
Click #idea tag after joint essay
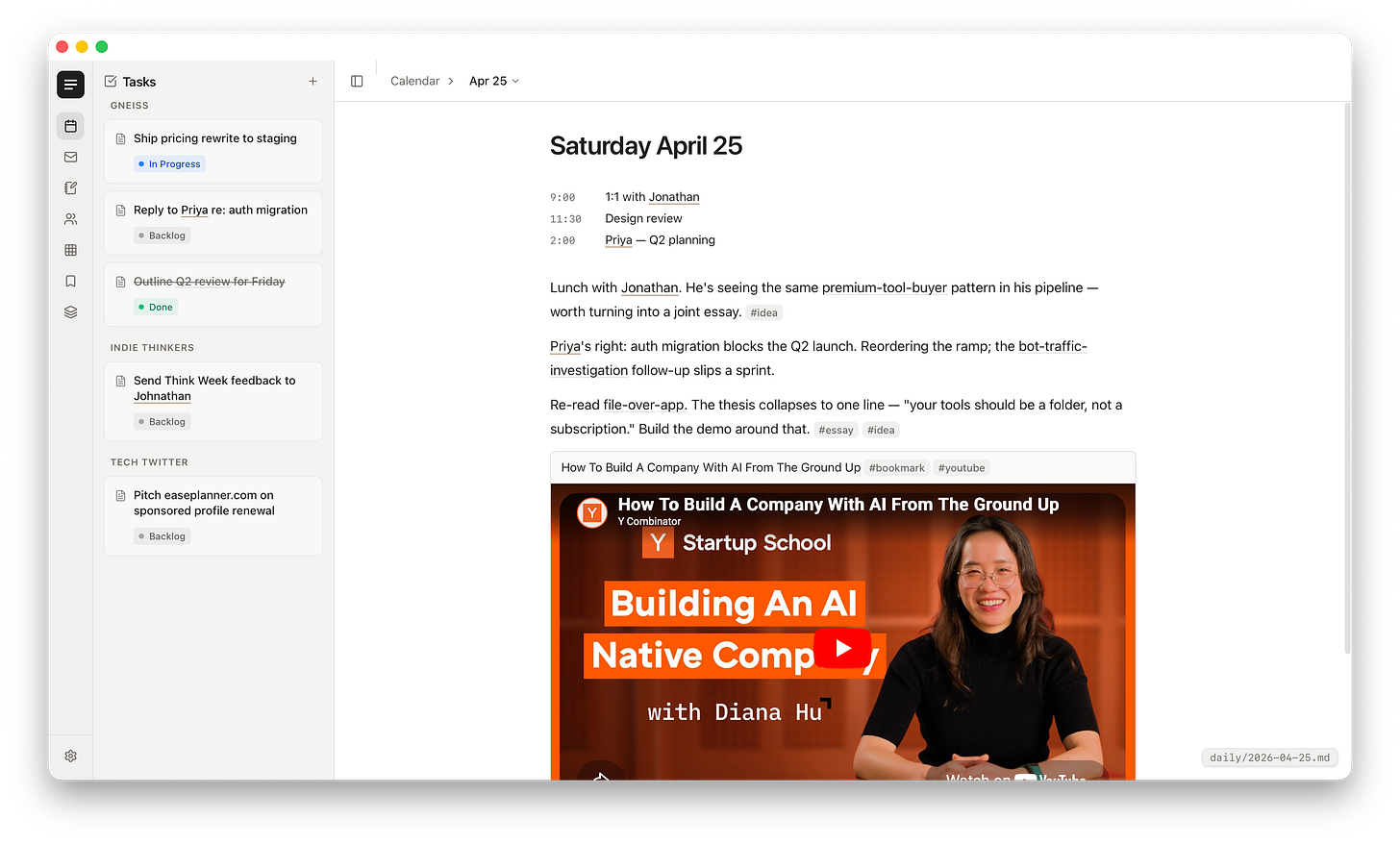764,312
